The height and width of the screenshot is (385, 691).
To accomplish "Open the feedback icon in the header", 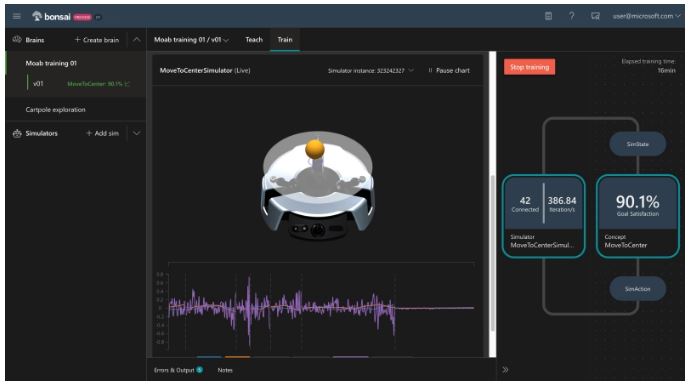I will 595,16.
